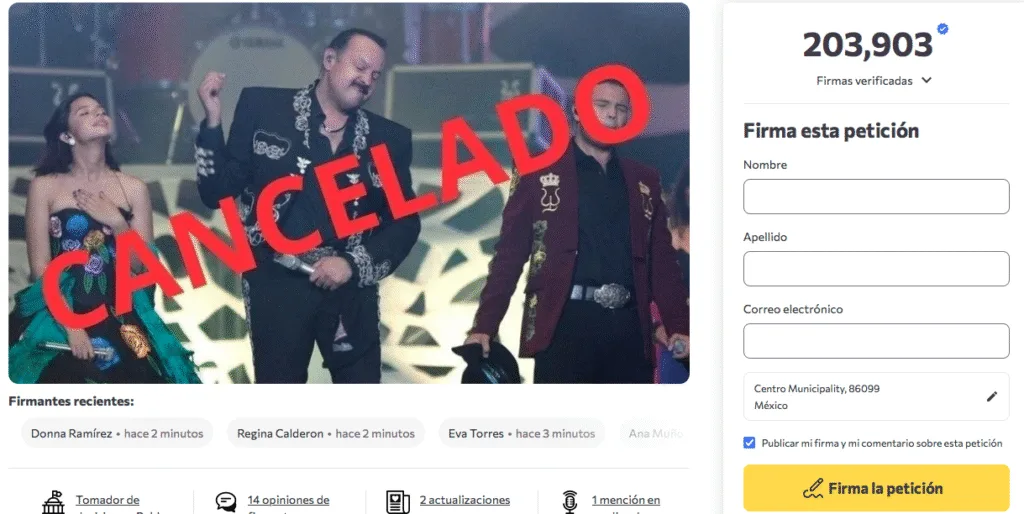Click the microphone mención icon
Viewport: 1024px width, 514px height.
coord(570,502)
